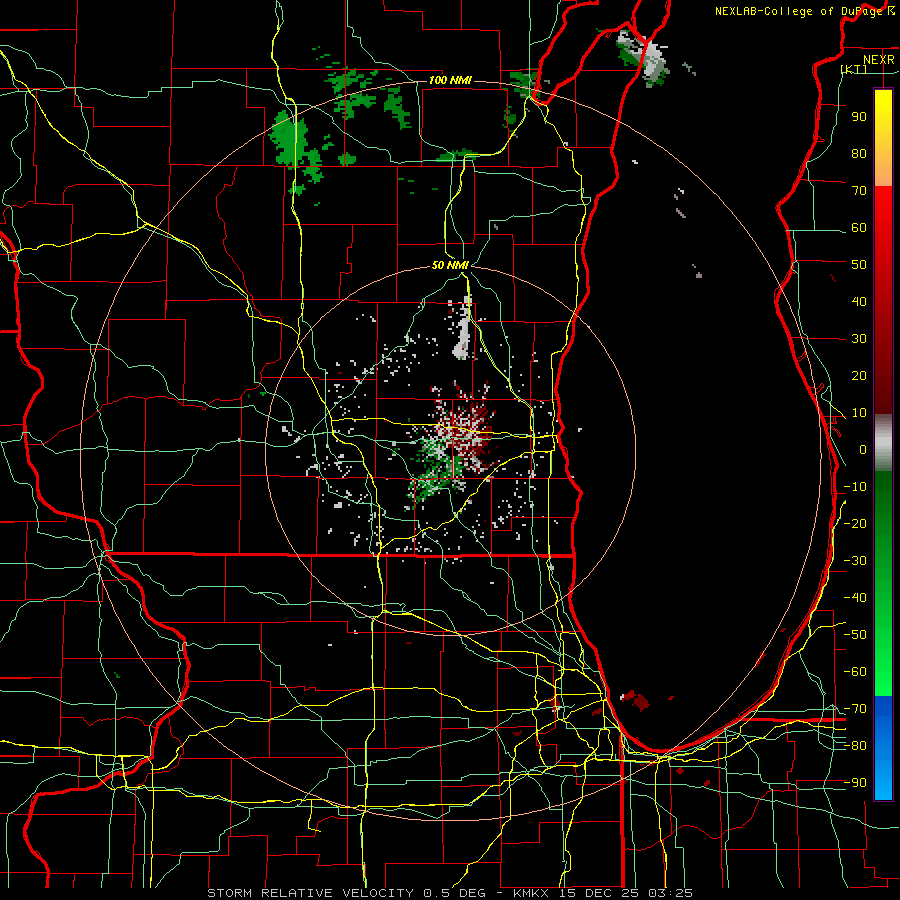Click the STORM RELATIVE VELOCITY product title
The image size is (900, 900).
pyautogui.click(x=311, y=893)
